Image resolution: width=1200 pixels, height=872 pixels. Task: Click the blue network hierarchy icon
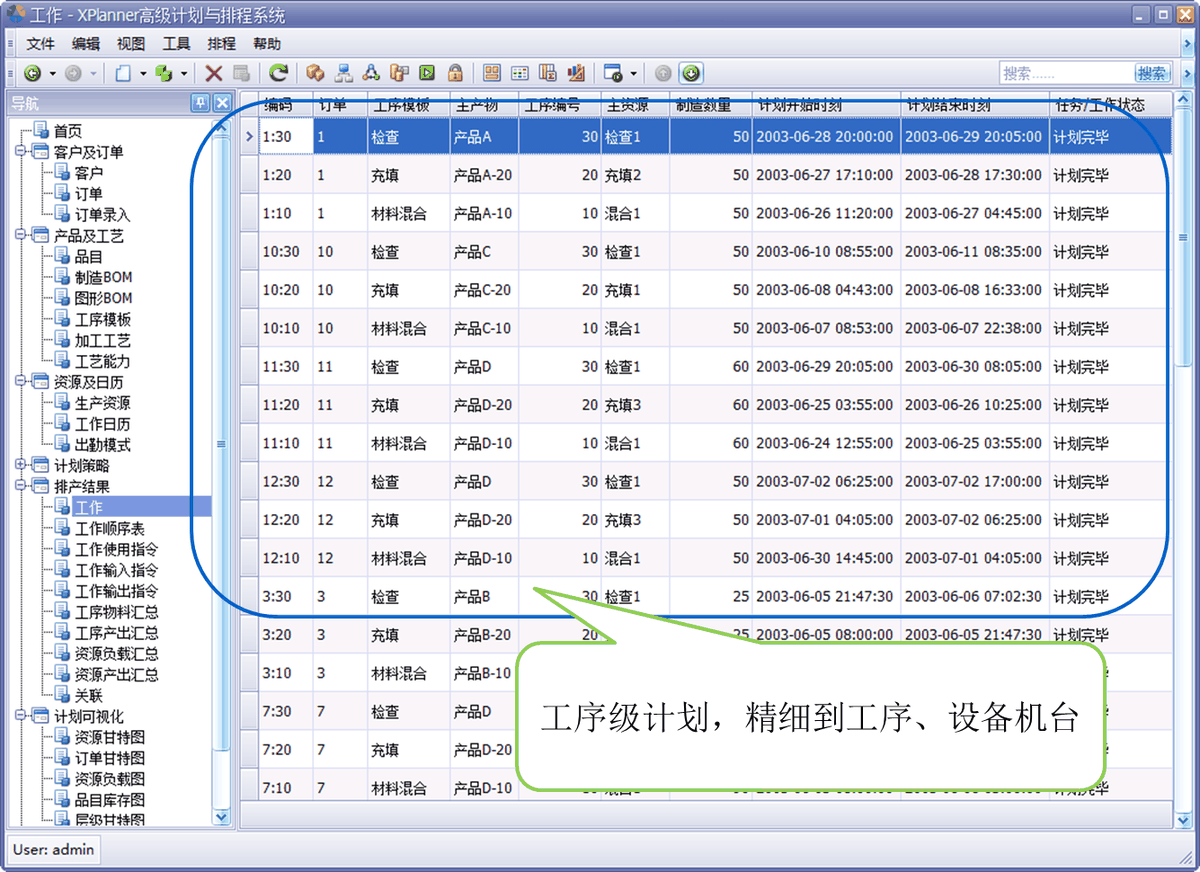343,73
